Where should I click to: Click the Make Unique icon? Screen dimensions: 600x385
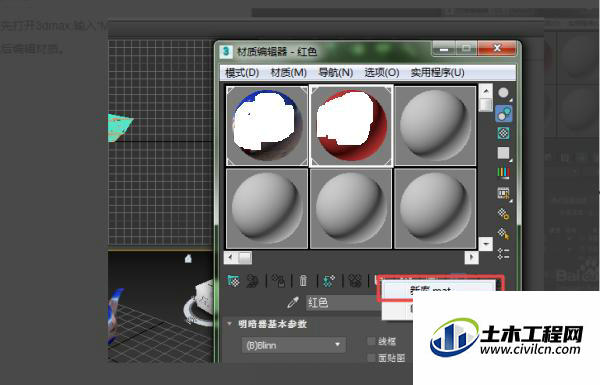(x=355, y=281)
